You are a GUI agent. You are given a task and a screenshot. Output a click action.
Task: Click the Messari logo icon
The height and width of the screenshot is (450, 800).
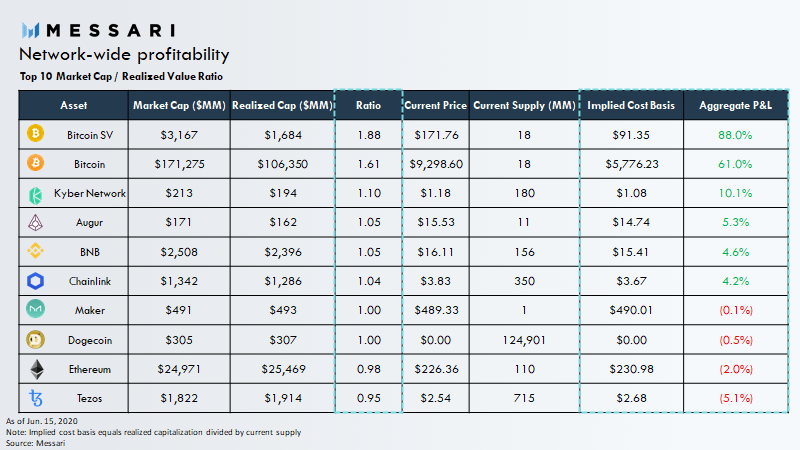click(x=31, y=31)
